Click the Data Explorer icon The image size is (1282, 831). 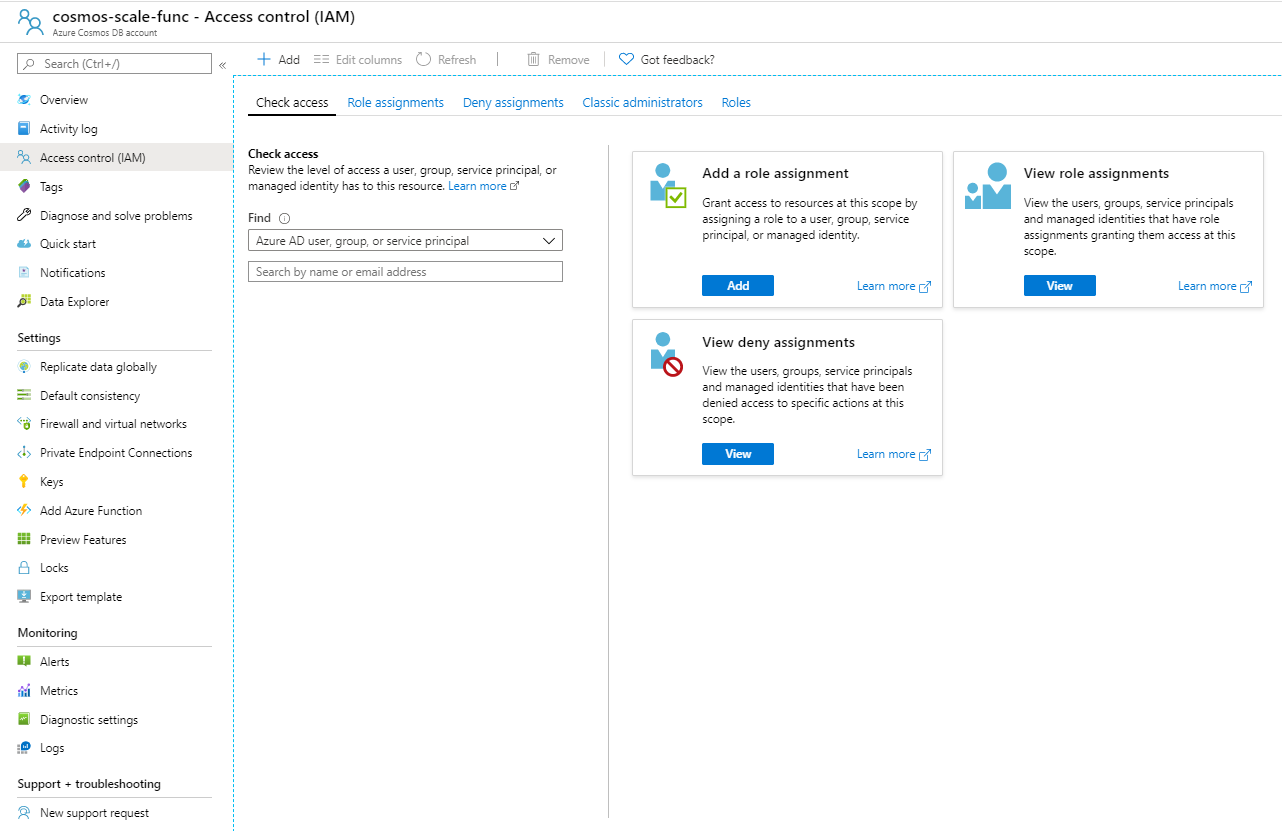(24, 302)
